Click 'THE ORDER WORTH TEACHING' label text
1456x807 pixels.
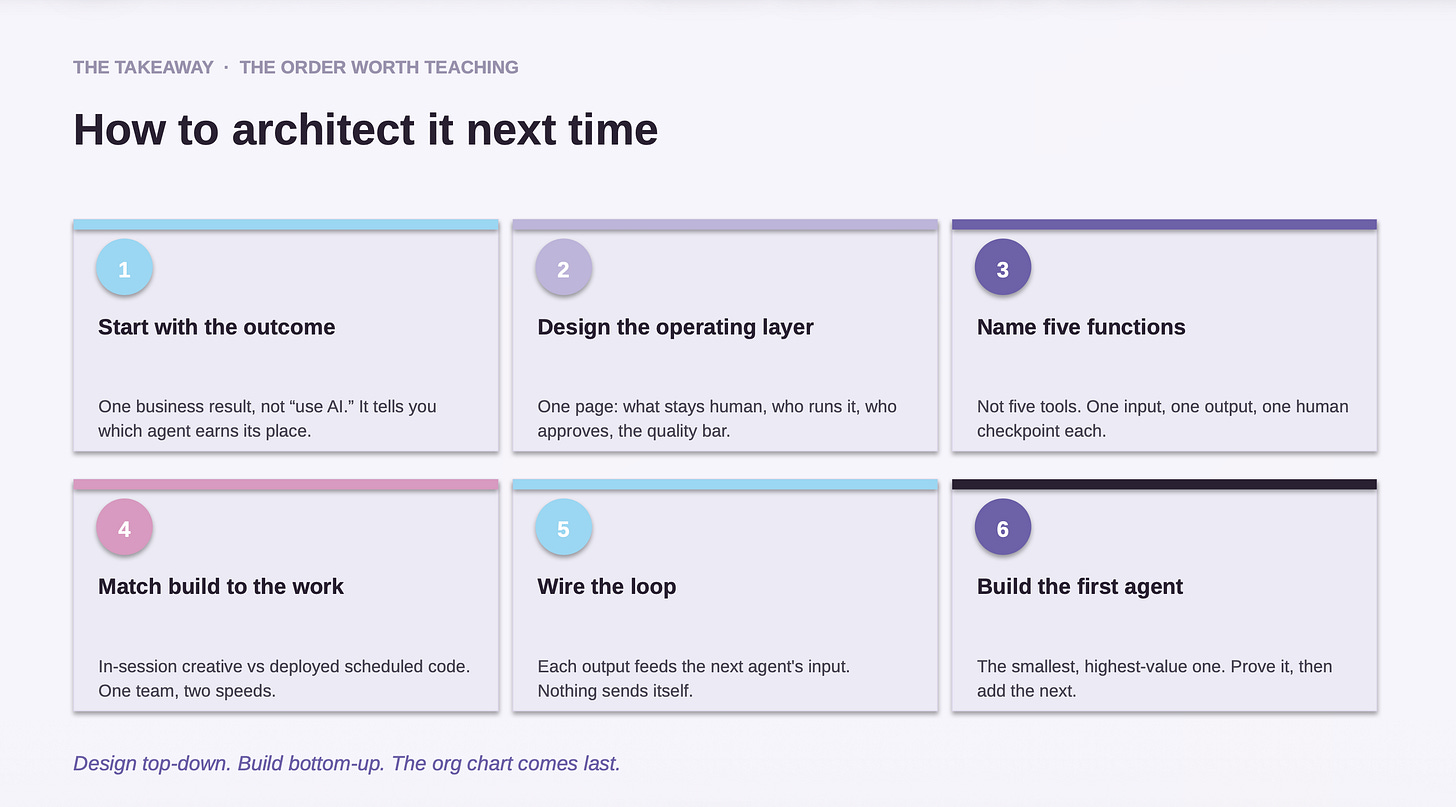pyautogui.click(x=379, y=67)
